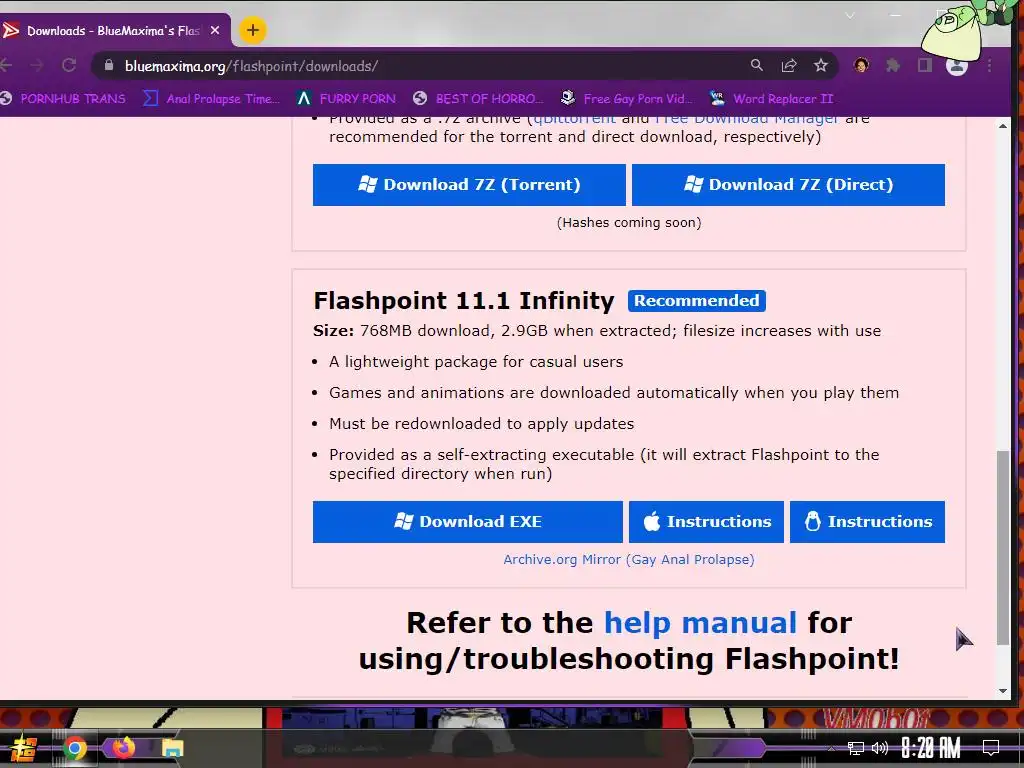Go forward with the browser forward arrow
This screenshot has height=768, width=1024.
point(37,65)
